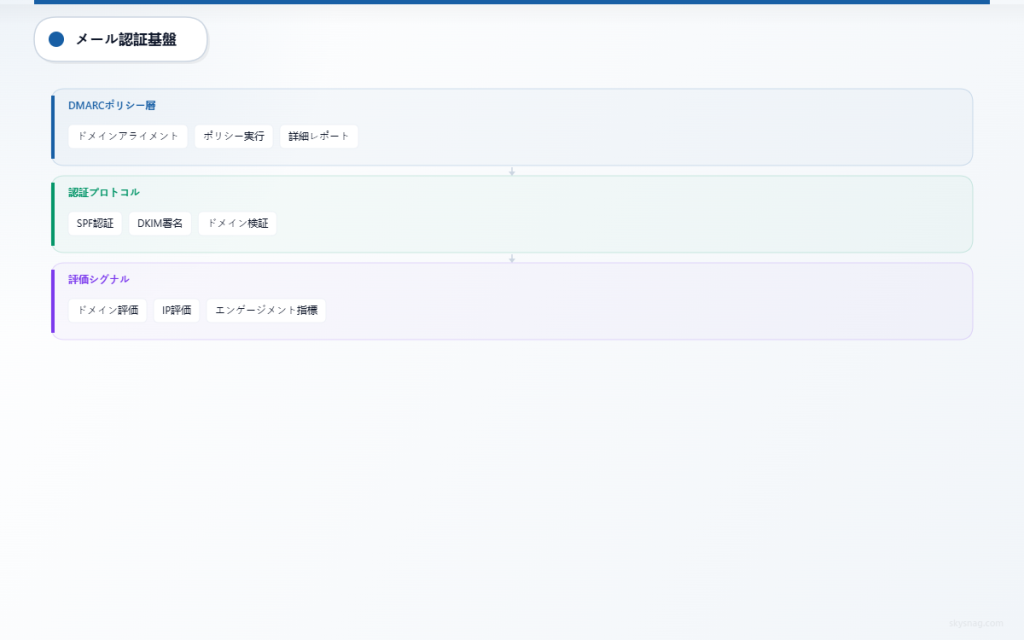Select the DKIM署名 node
Viewport: 1024px width, 640px height.
160,223
